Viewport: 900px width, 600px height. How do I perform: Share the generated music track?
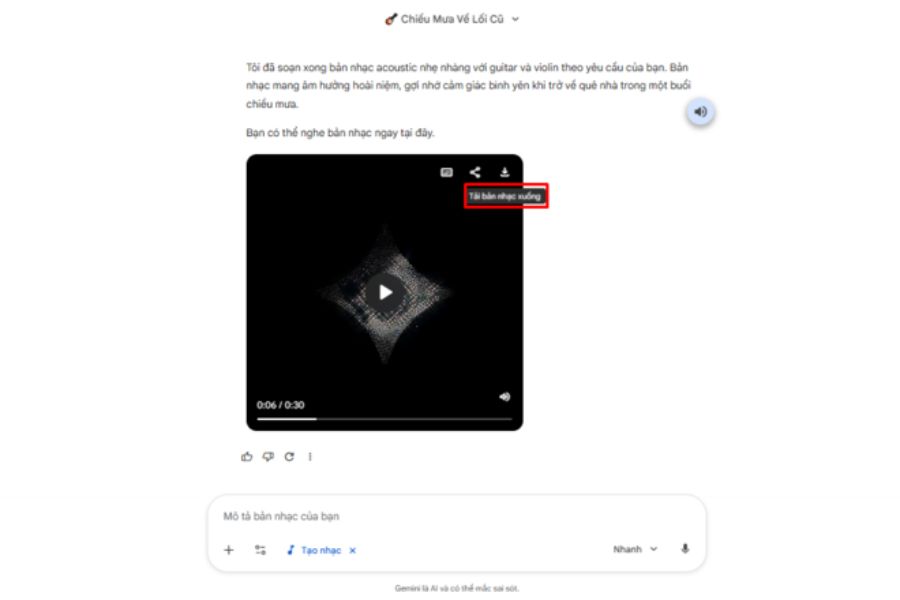tap(475, 172)
